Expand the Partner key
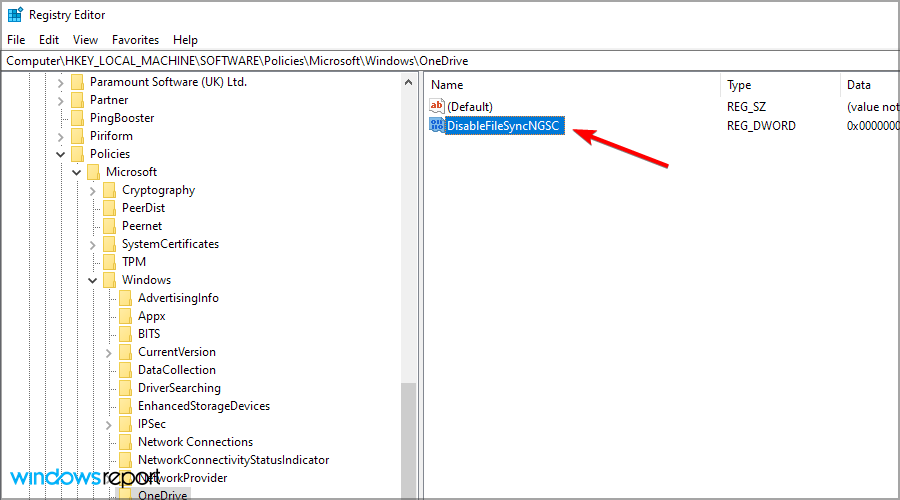The image size is (900, 500). click(x=60, y=100)
